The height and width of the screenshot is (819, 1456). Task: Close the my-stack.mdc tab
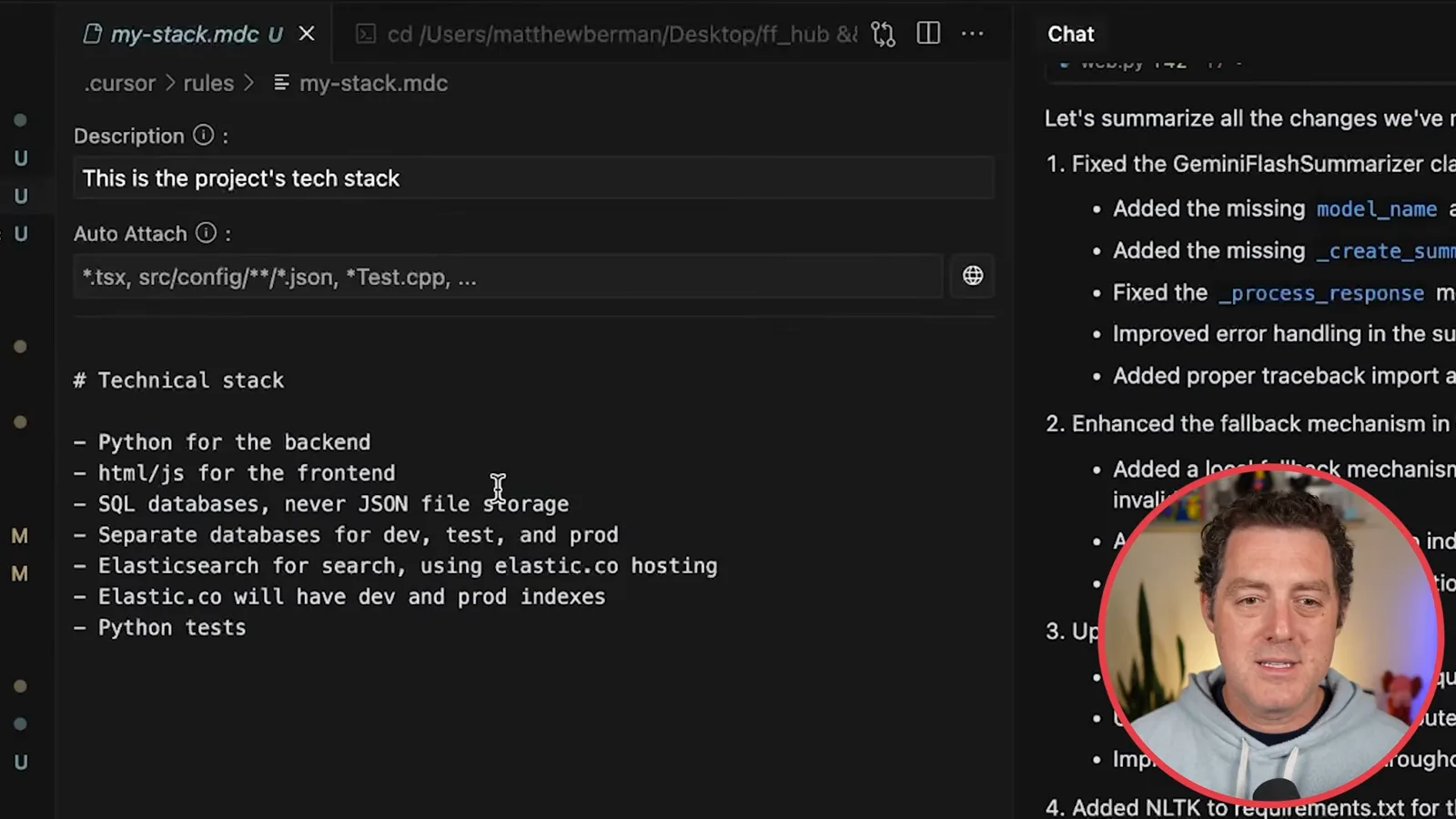coord(307,34)
